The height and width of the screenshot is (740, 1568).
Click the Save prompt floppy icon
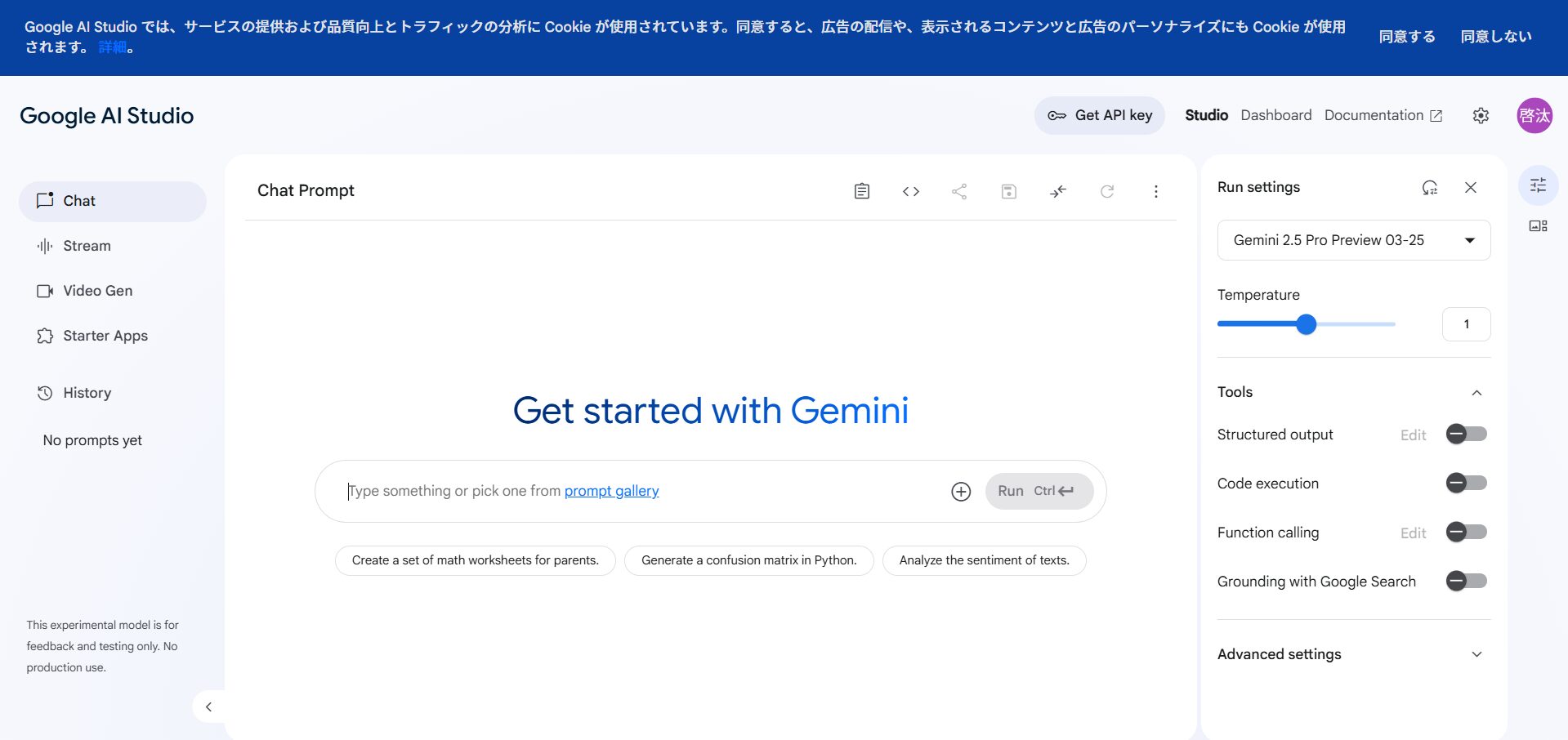(1008, 191)
